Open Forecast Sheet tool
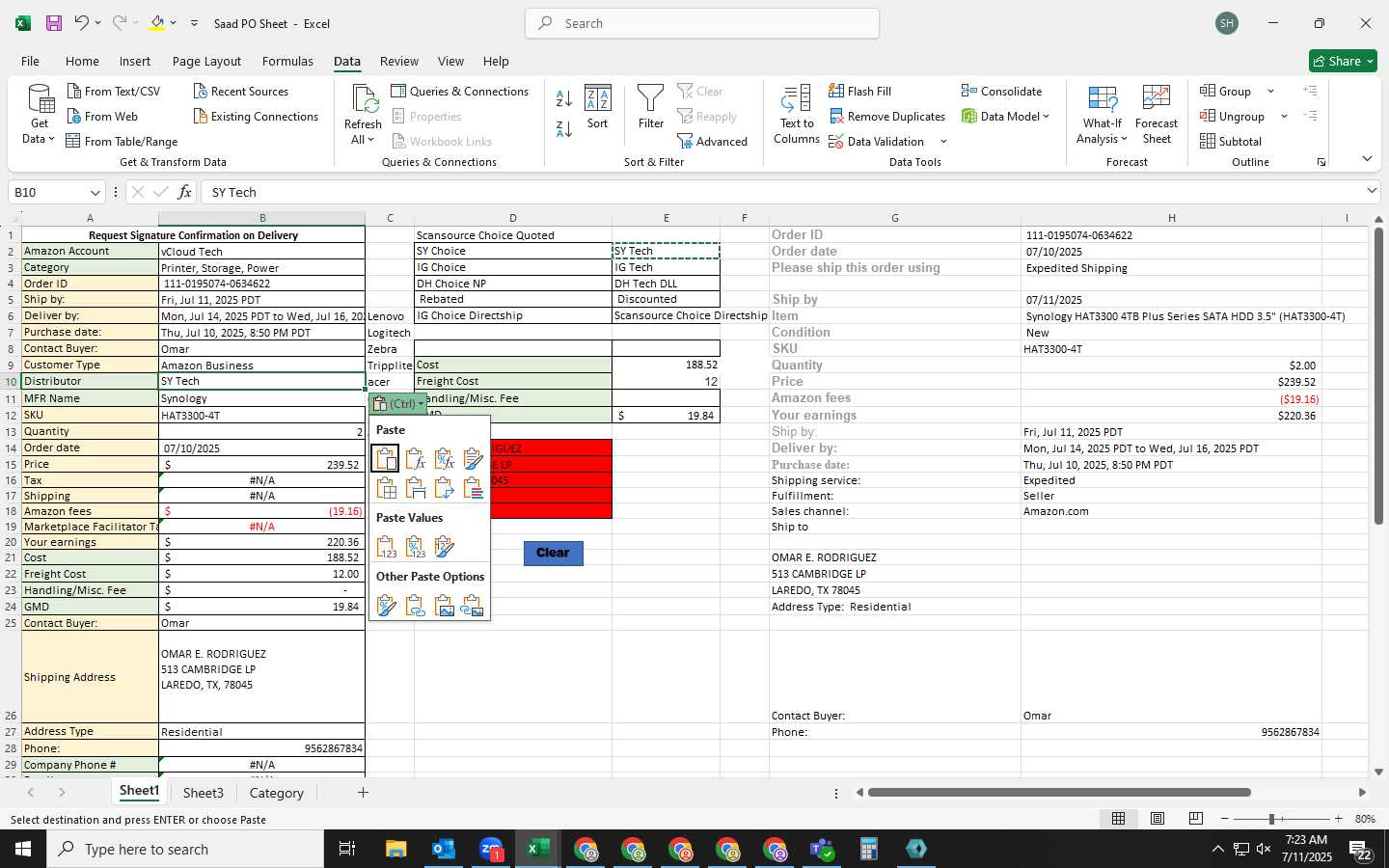 (1157, 115)
